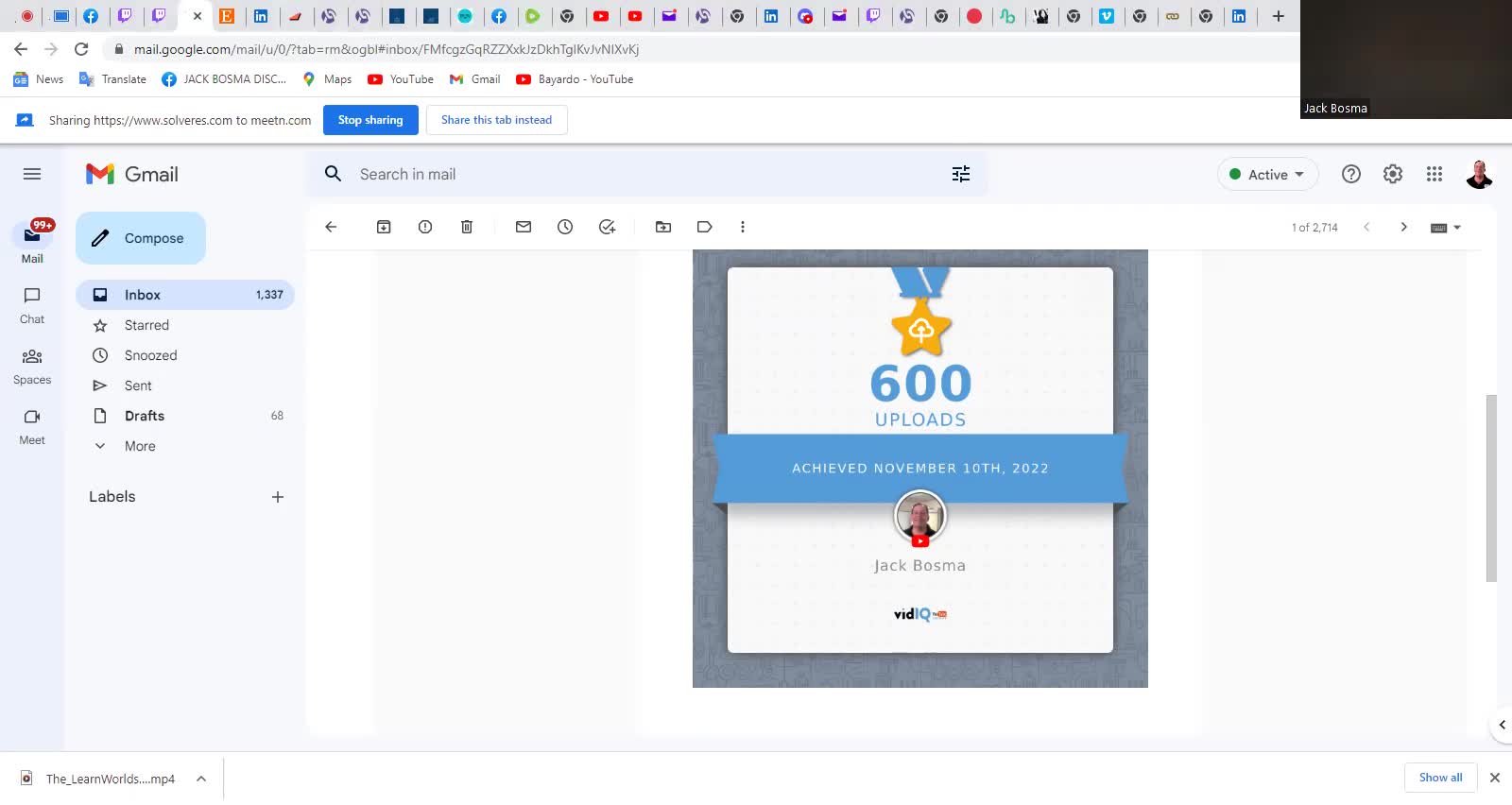The width and height of the screenshot is (1512, 805).
Task: Move this email to a folder
Action: pyautogui.click(x=663, y=227)
